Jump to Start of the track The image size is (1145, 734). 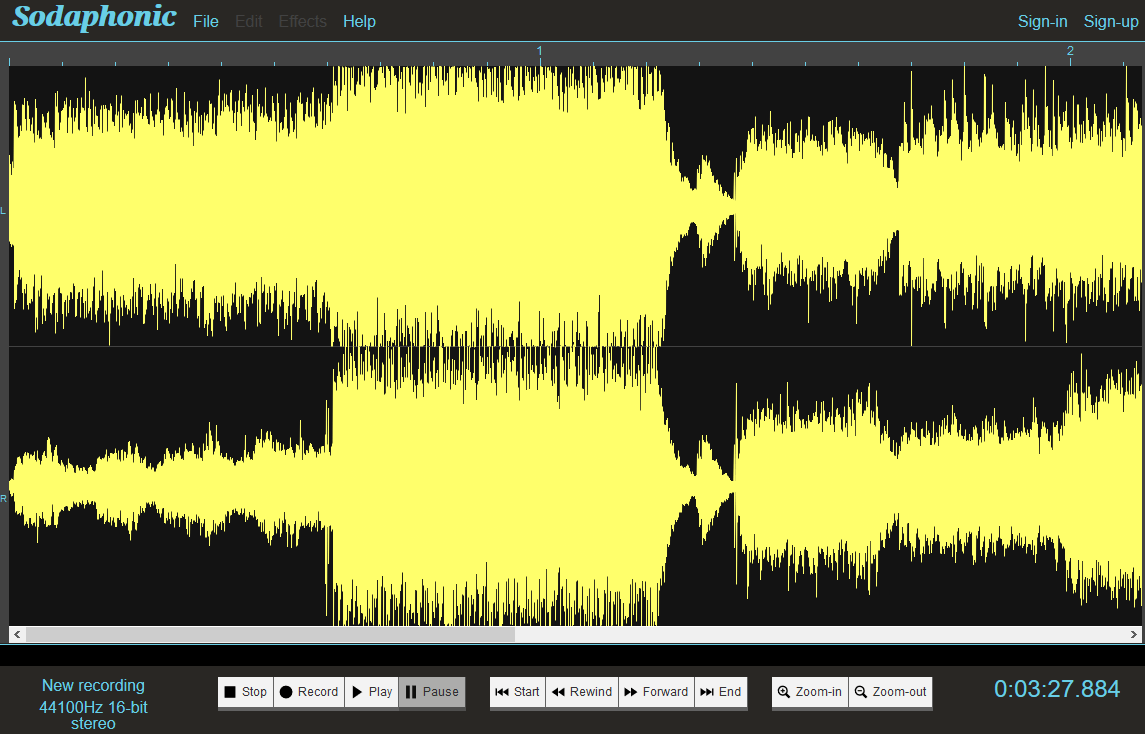point(517,692)
